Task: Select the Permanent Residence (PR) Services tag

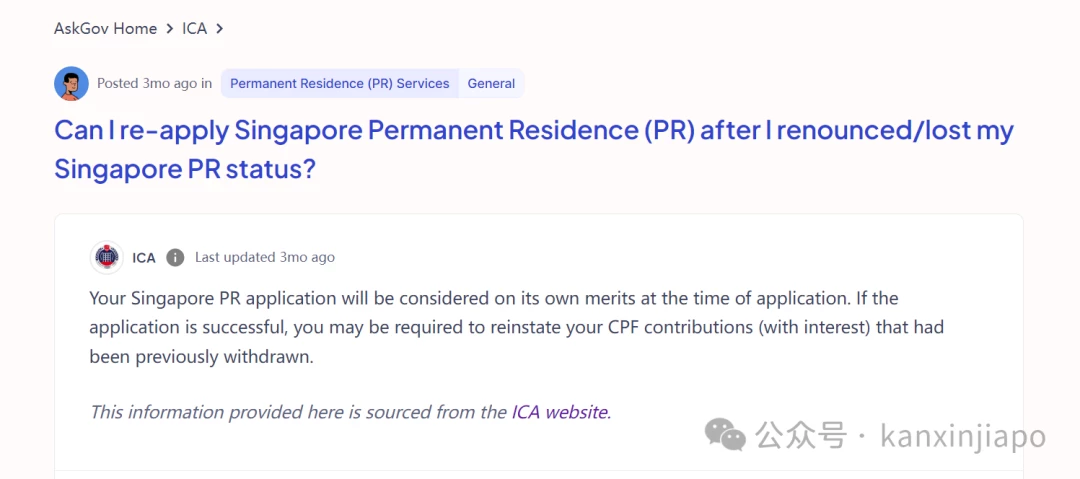Action: (x=340, y=83)
